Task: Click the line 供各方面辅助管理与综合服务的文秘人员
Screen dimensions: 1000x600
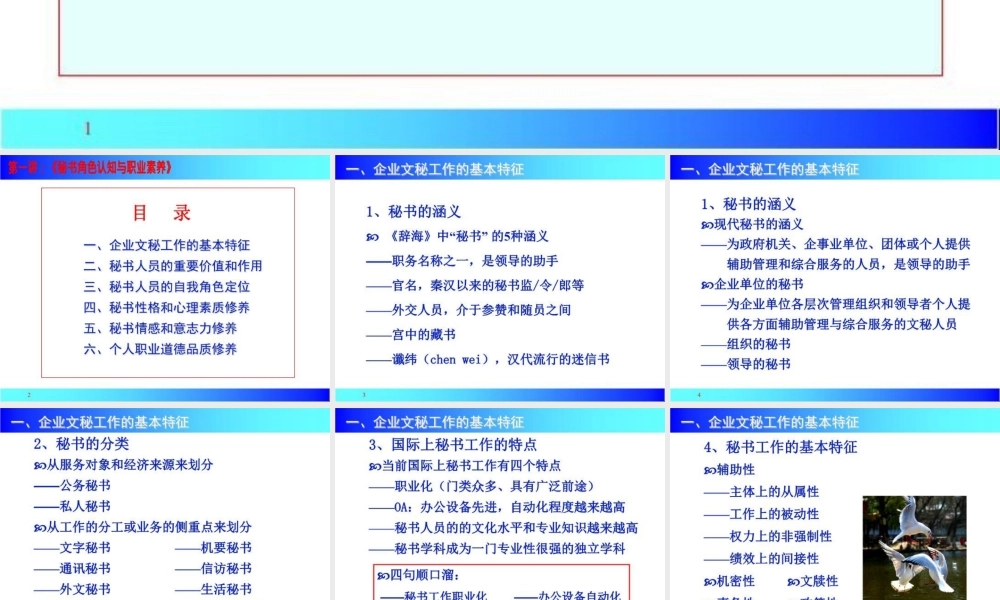Action: [842, 324]
